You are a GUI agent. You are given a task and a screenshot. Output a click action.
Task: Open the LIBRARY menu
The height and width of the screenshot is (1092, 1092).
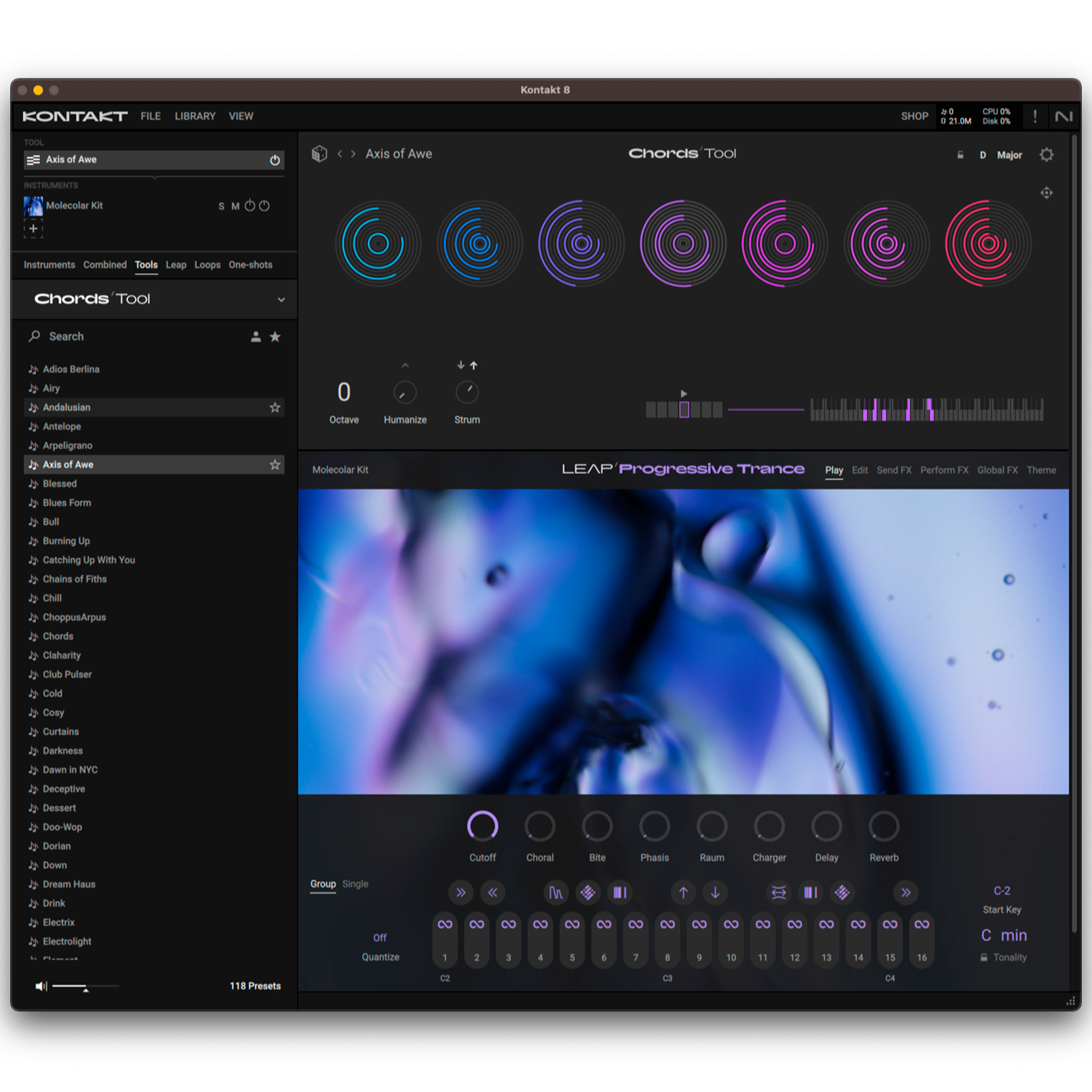(x=194, y=116)
